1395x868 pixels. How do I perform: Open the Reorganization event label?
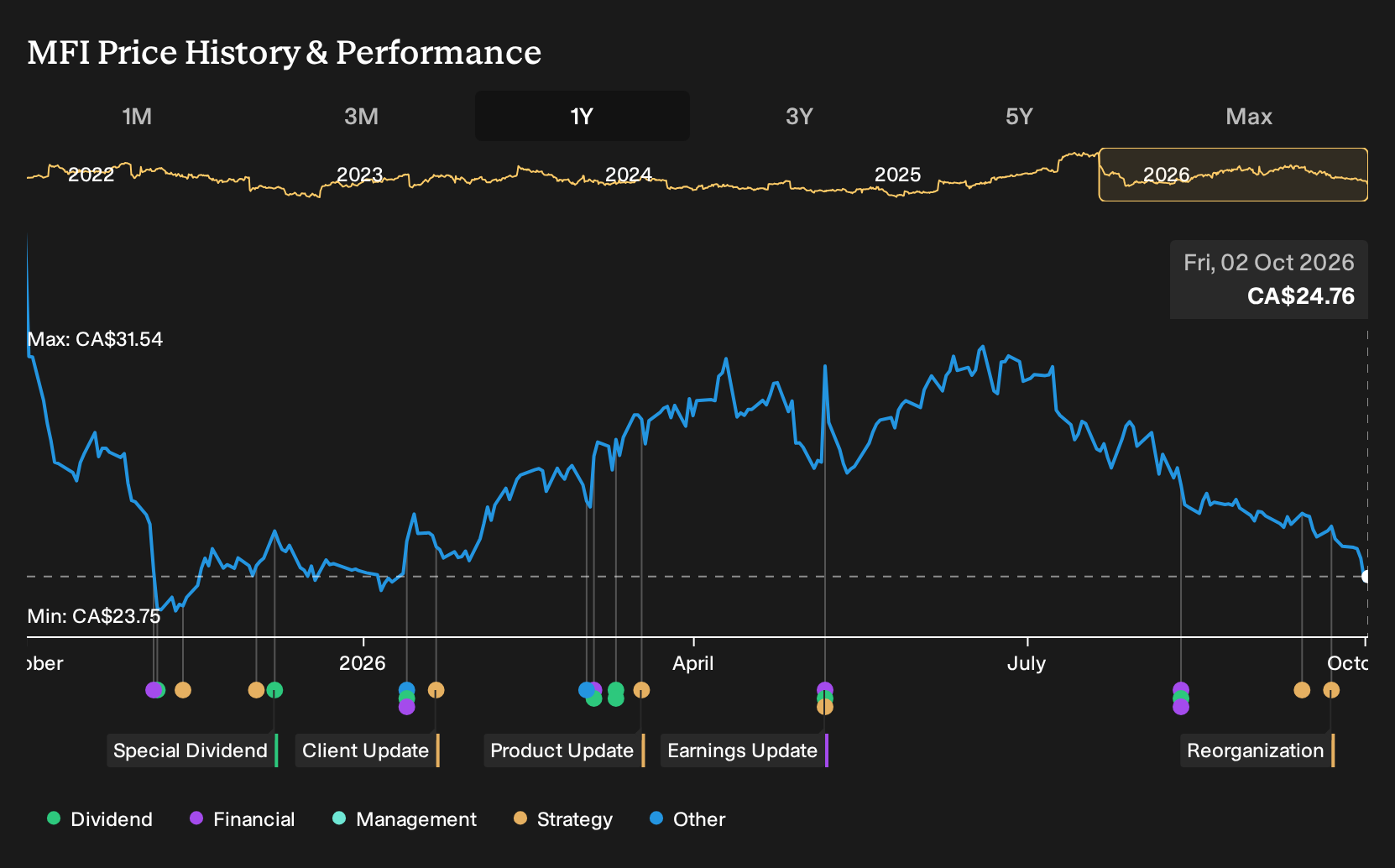[x=1257, y=750]
